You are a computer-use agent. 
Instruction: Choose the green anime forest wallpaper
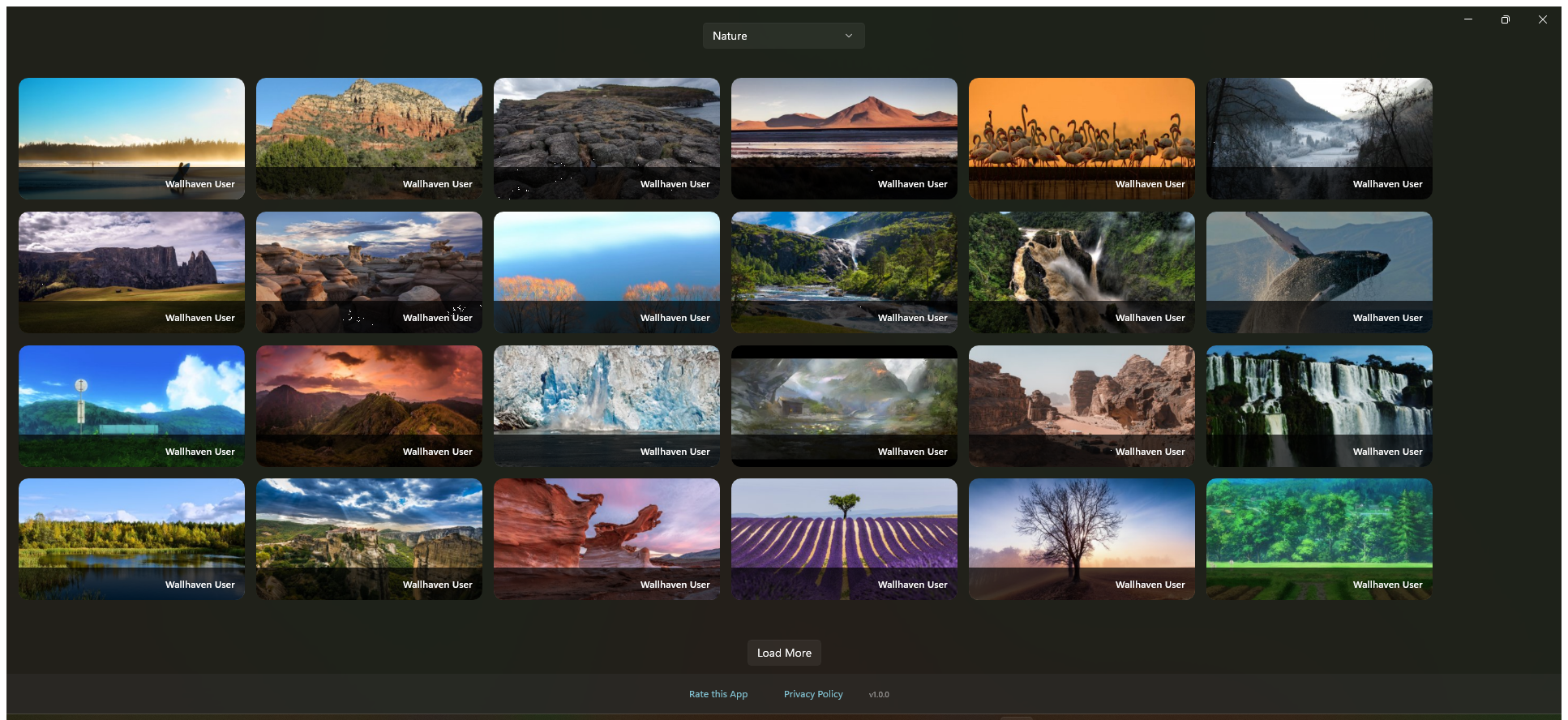(x=1319, y=539)
